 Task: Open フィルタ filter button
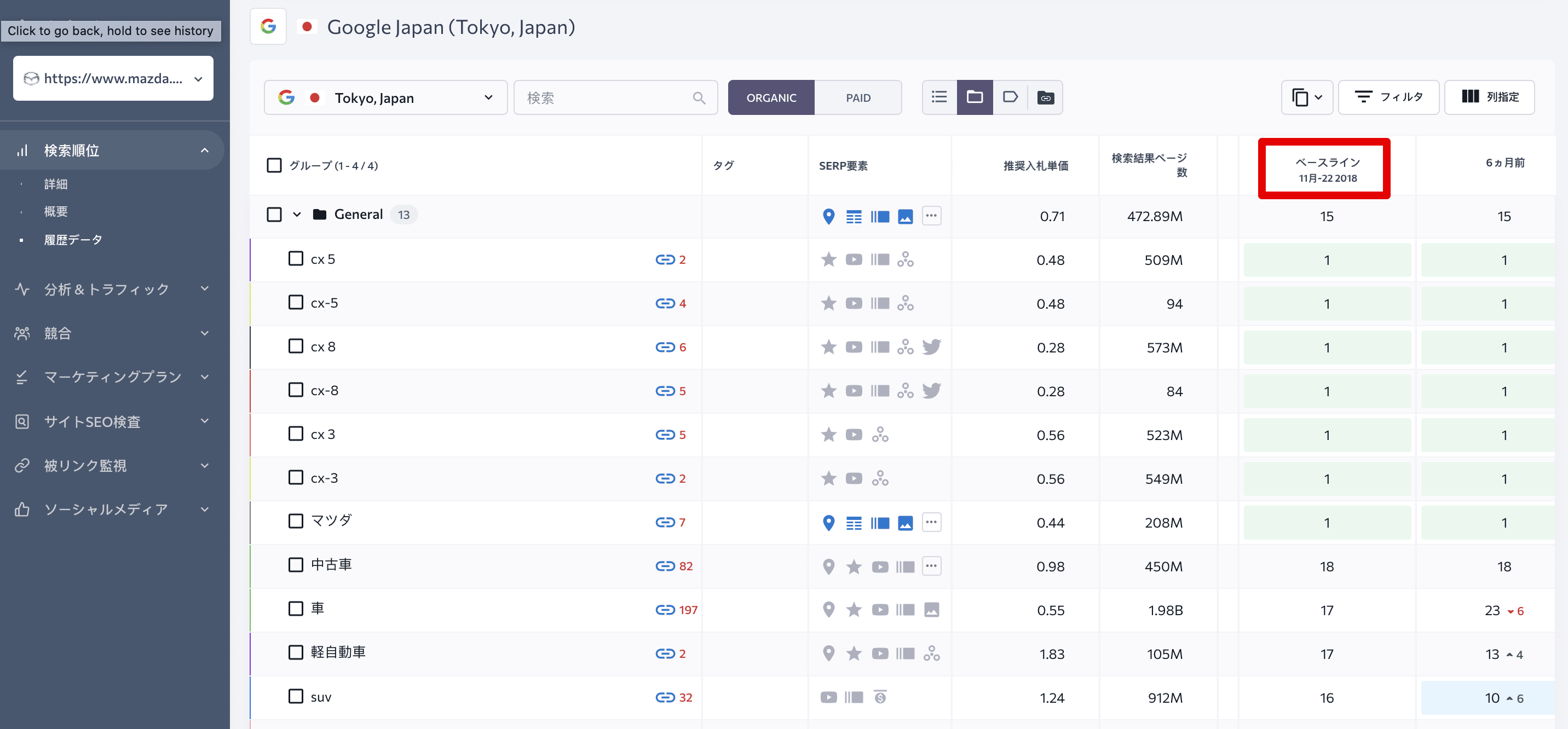click(1388, 97)
